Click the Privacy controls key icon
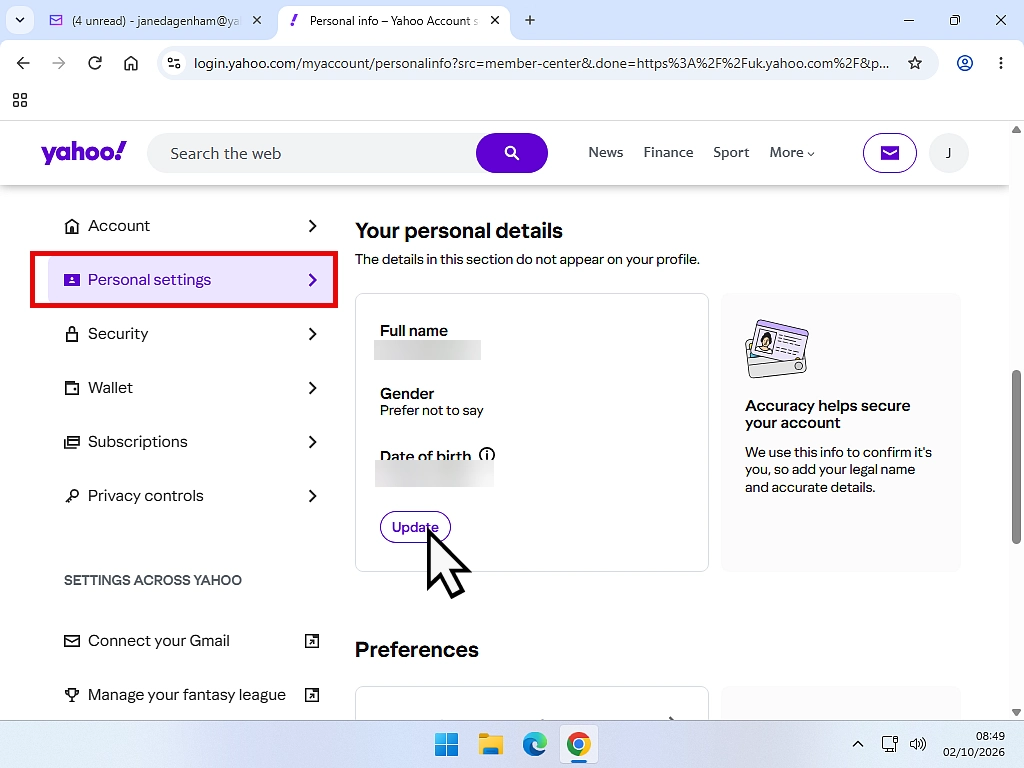 click(72, 496)
